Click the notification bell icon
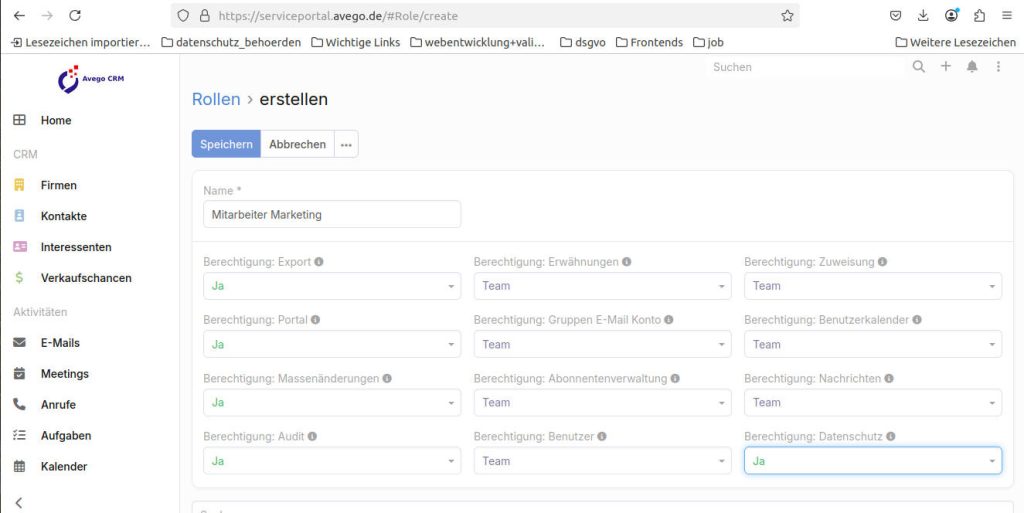1024x513 pixels. click(x=972, y=67)
